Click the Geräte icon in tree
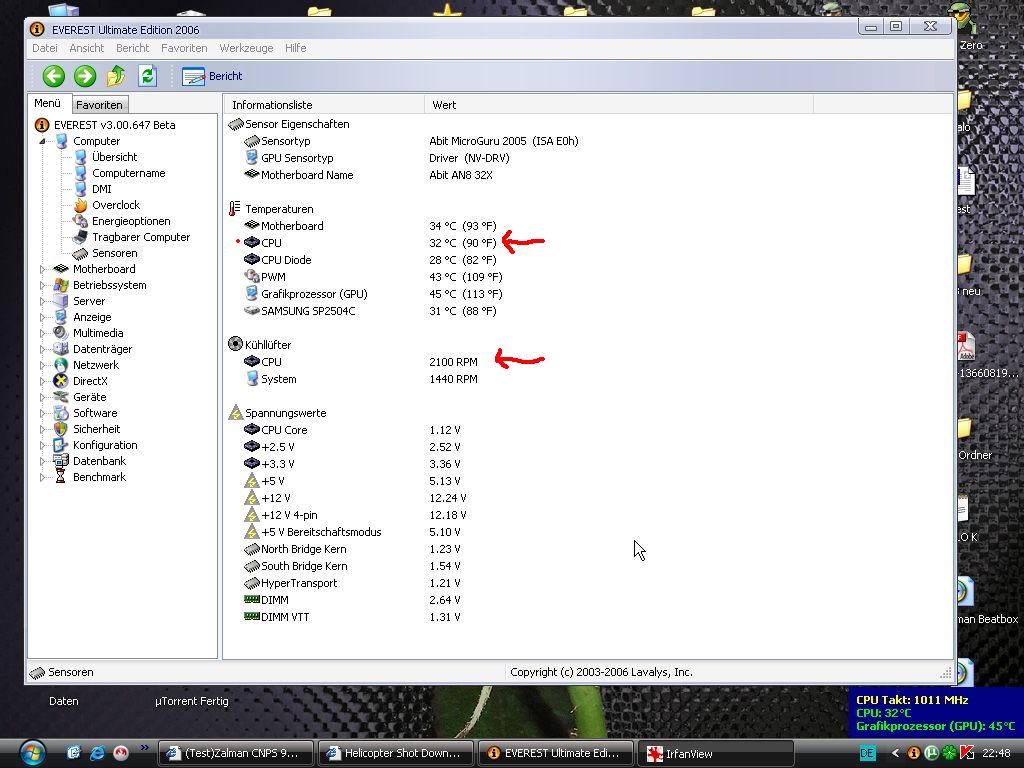The image size is (1024, 768). [x=61, y=397]
